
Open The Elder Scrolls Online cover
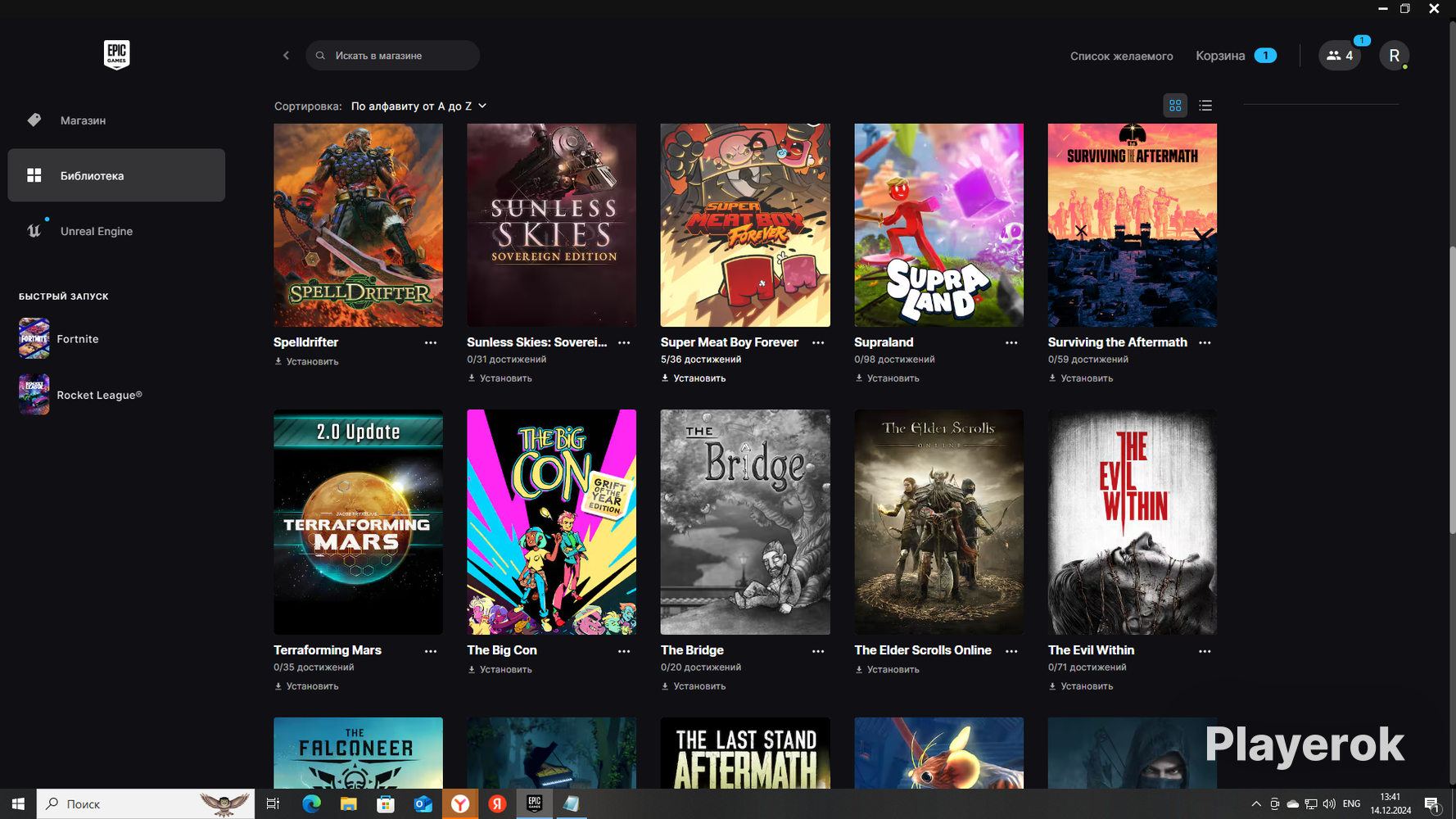pos(938,522)
